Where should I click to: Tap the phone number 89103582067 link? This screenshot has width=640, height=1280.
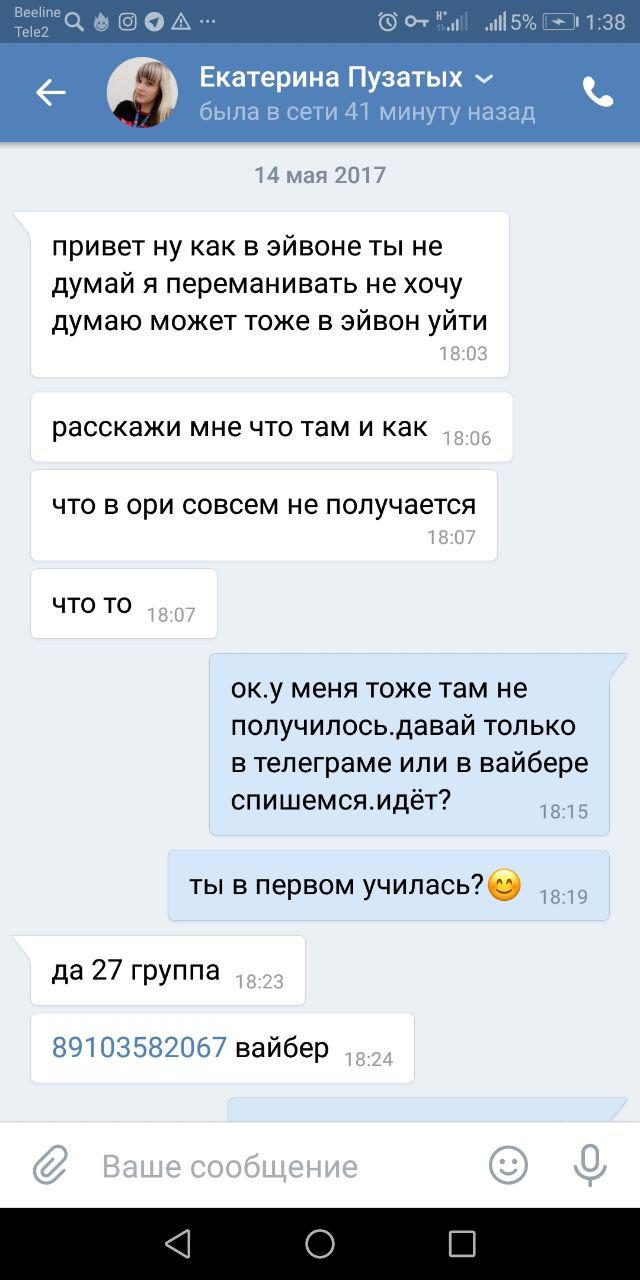tap(140, 1047)
